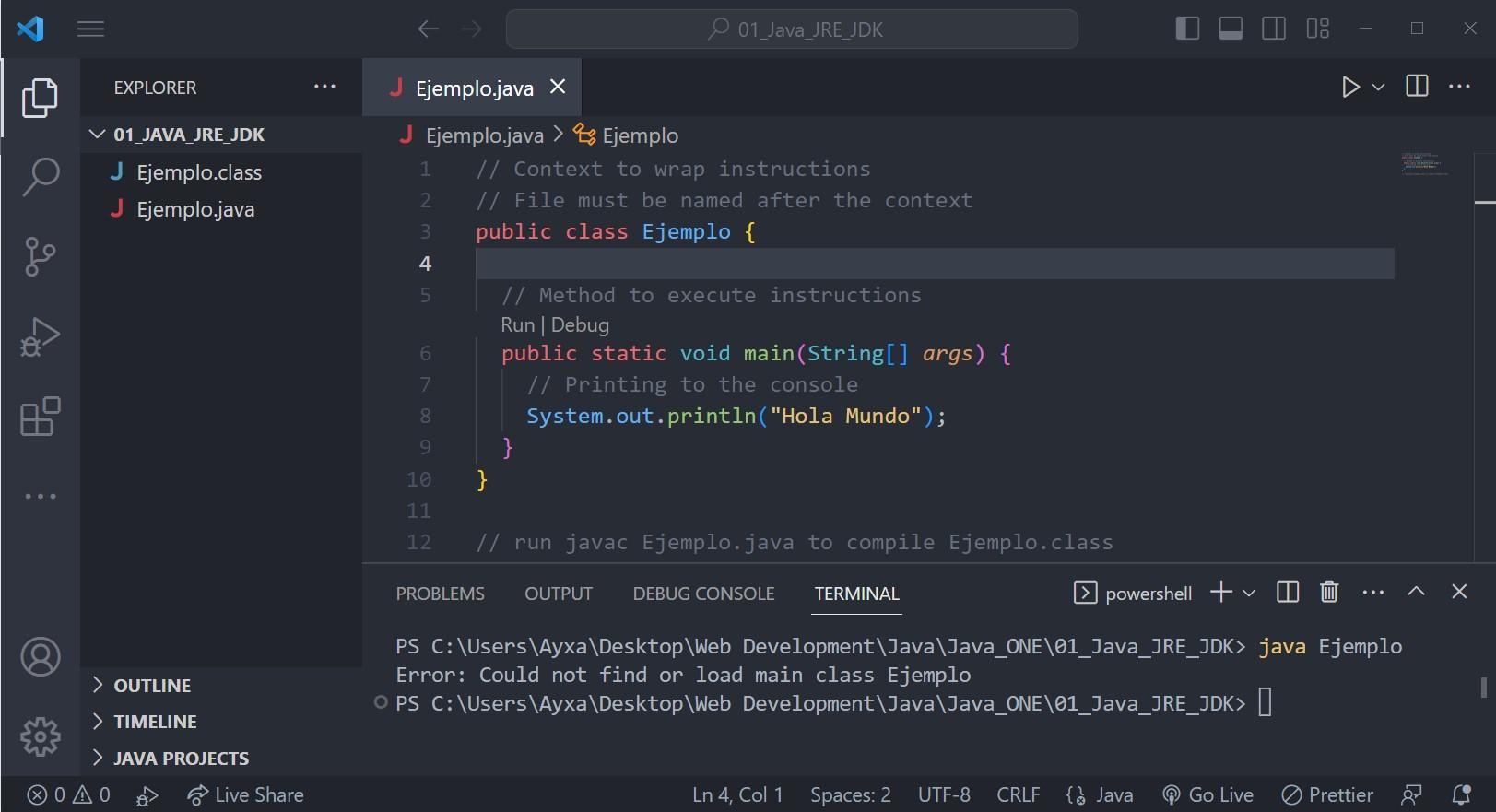Screen dimensions: 1496x812
Task: Open the hamburger application menu
Action: 90,29
